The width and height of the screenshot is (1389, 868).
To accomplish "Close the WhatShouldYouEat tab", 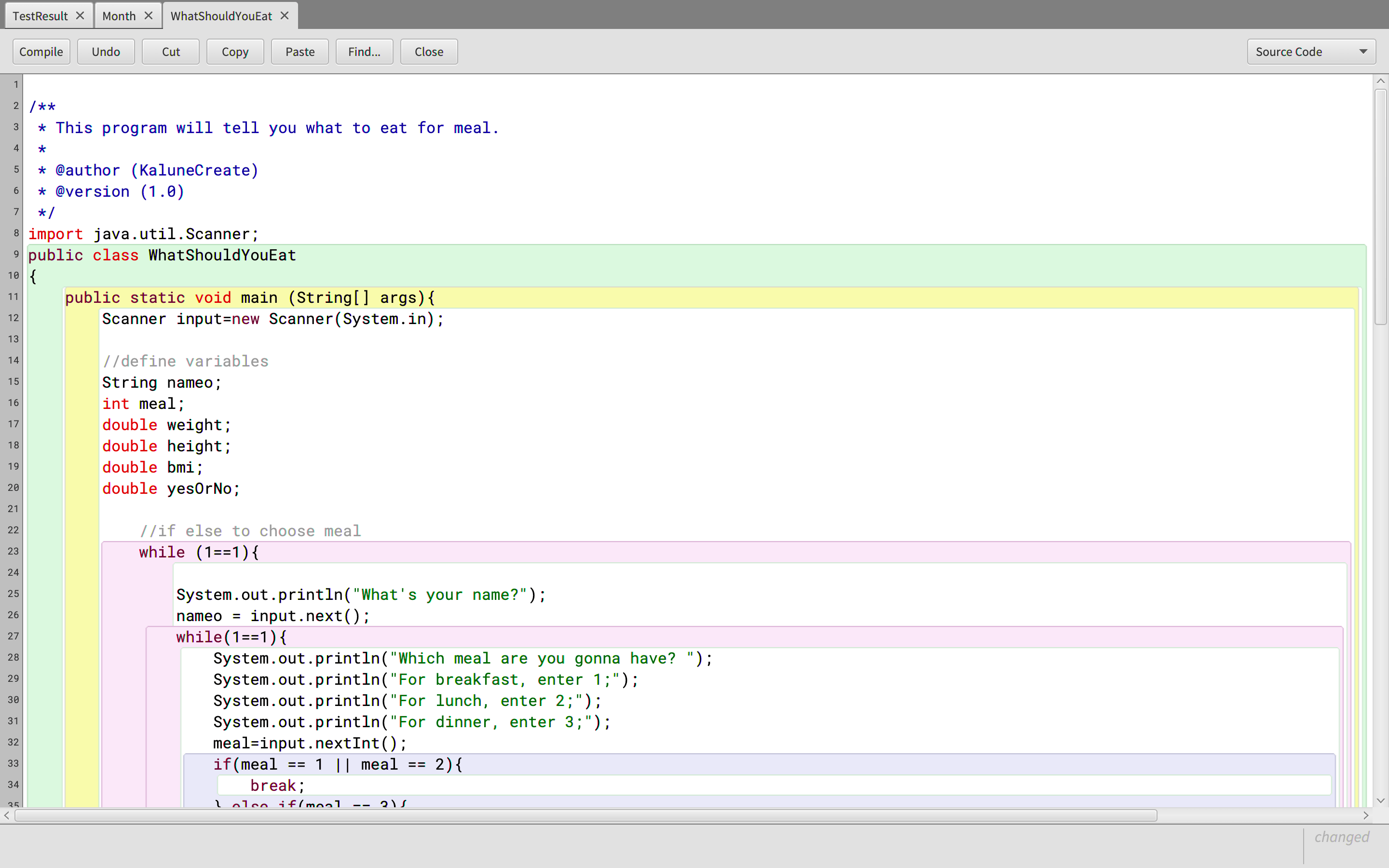I will 285,15.
